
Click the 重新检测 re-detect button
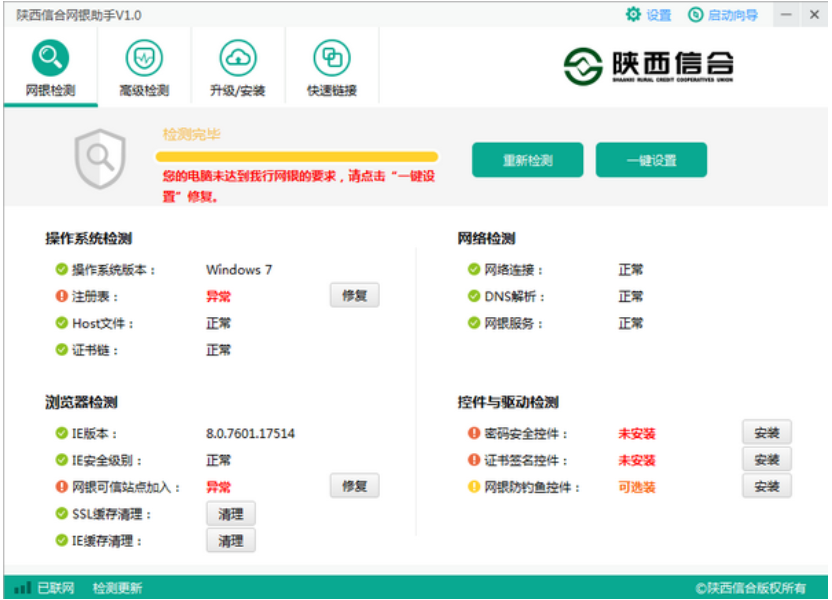(529, 158)
